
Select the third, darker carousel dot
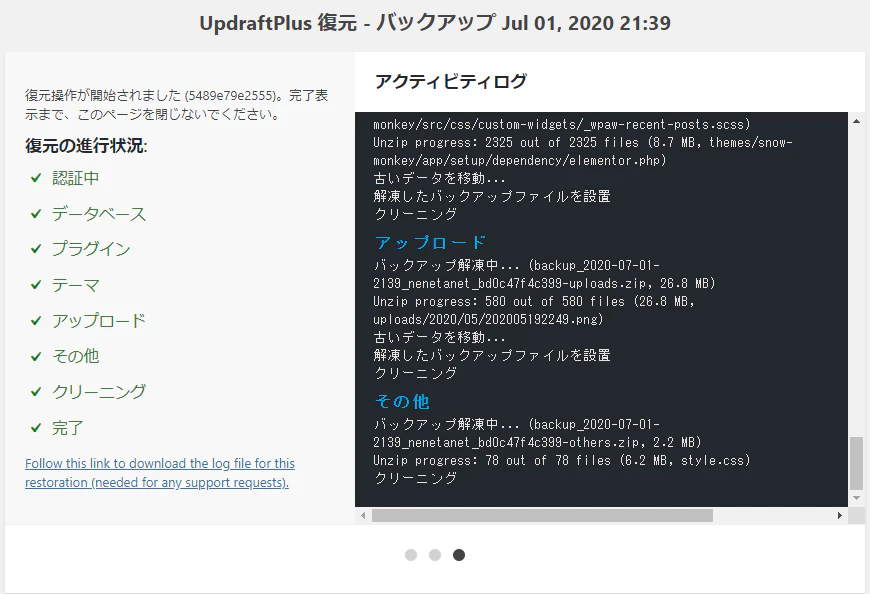[459, 555]
